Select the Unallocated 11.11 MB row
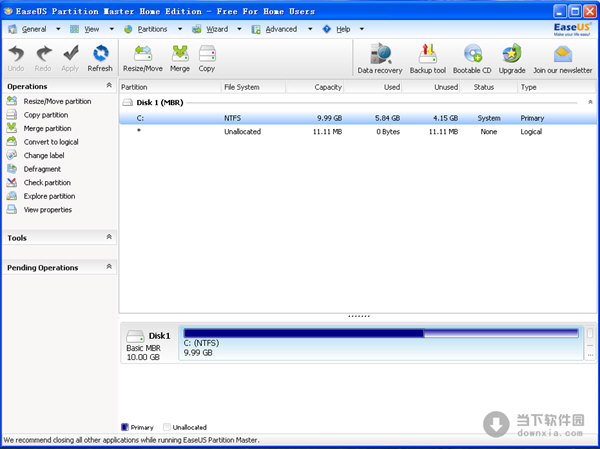 [358, 132]
